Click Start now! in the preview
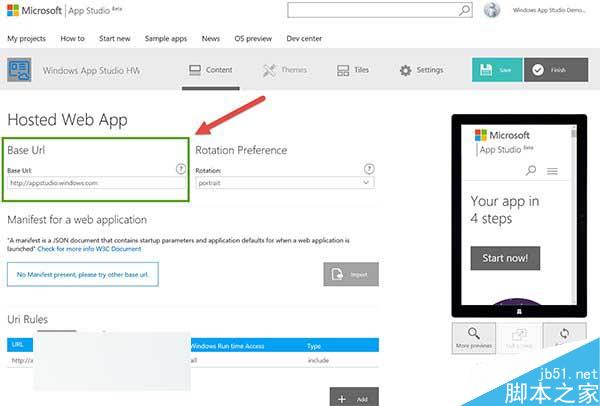 click(505, 258)
